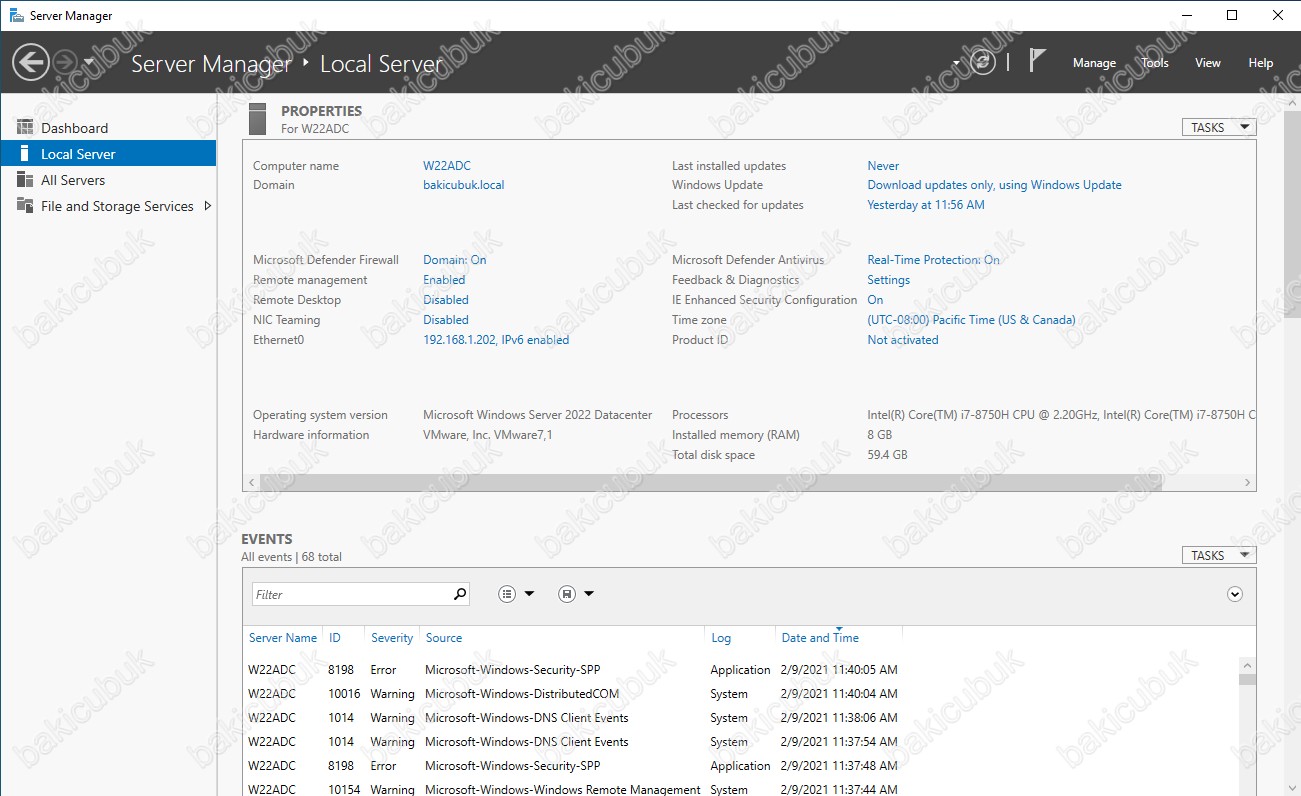Open the Events TASKS dropdown
1301x796 pixels.
(x=1218, y=555)
